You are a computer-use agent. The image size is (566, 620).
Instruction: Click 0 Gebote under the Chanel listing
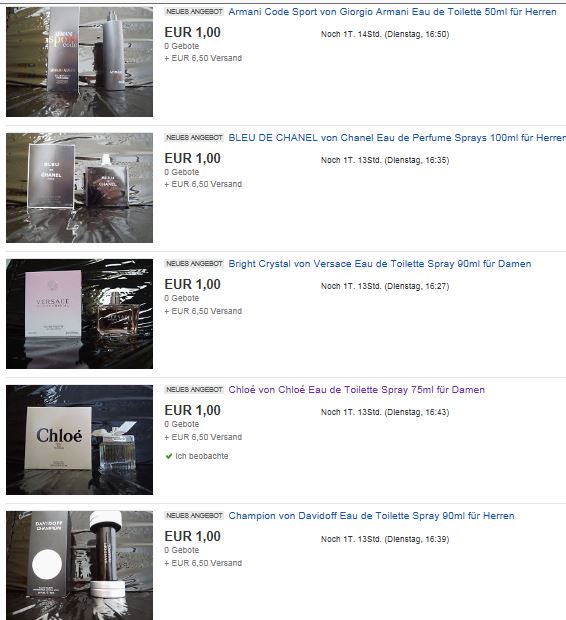tap(182, 172)
